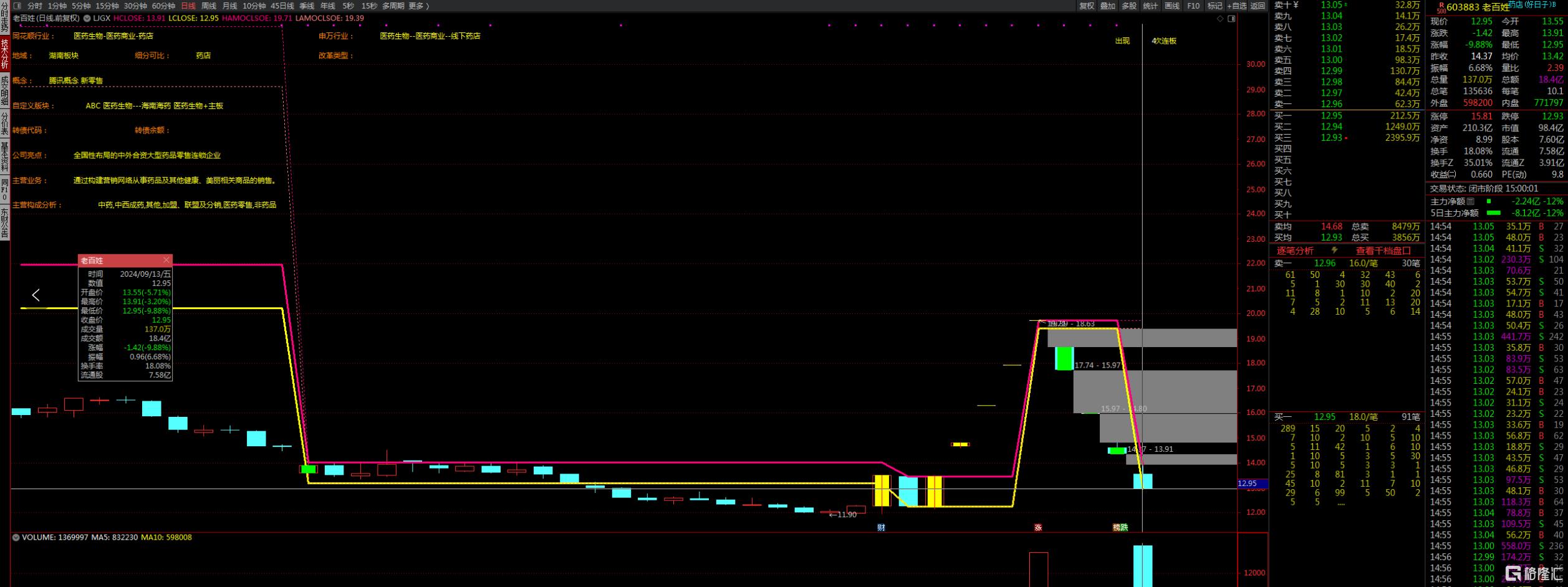Click the 腾讯概念 新零售 concept text

click(75, 80)
